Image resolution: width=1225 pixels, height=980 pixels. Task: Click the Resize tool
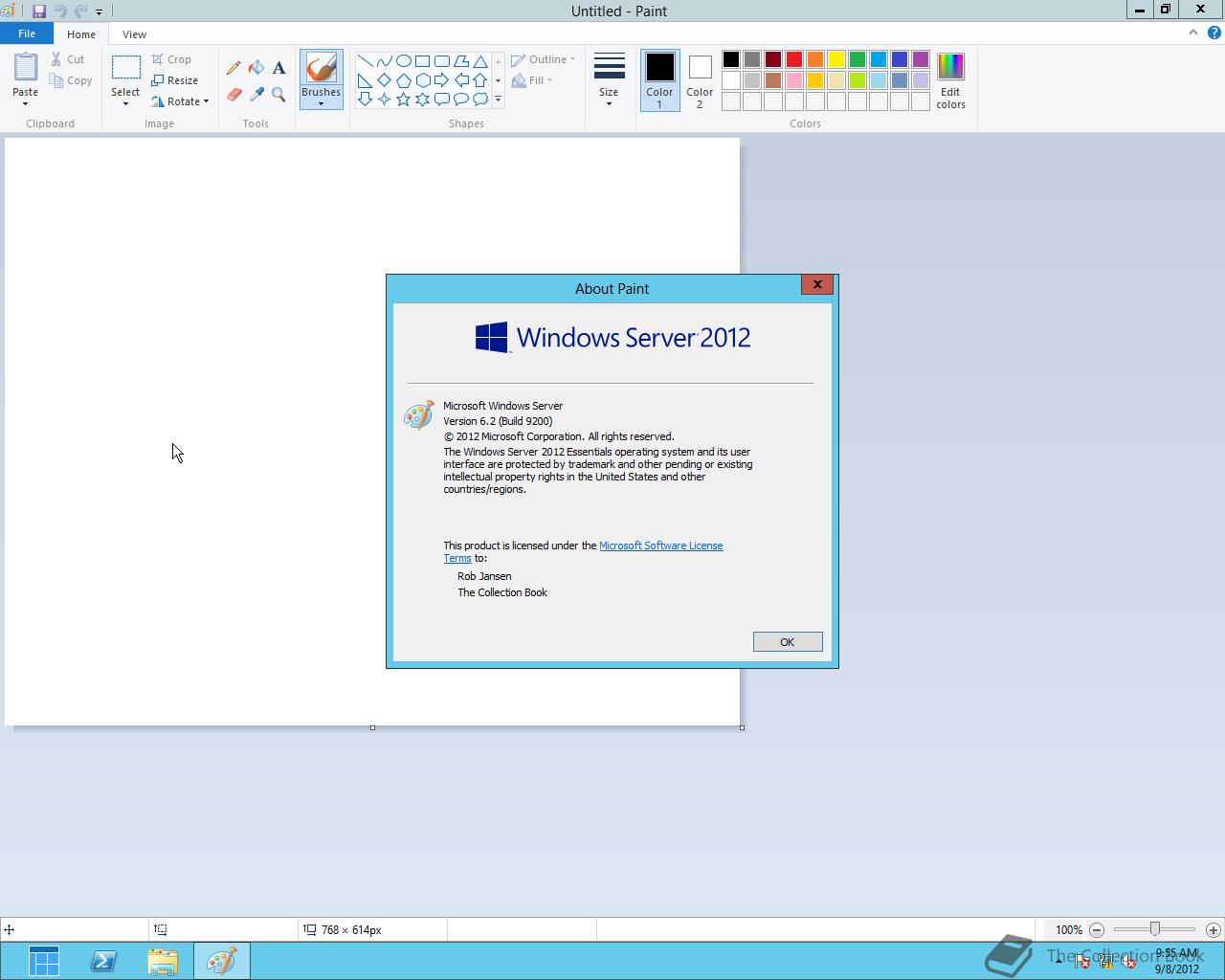(174, 80)
